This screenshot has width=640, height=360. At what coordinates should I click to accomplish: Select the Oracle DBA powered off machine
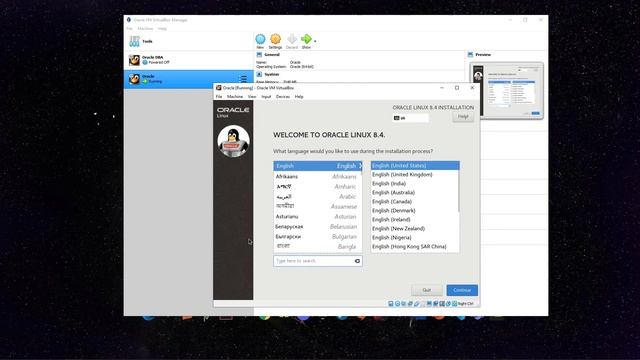point(189,60)
